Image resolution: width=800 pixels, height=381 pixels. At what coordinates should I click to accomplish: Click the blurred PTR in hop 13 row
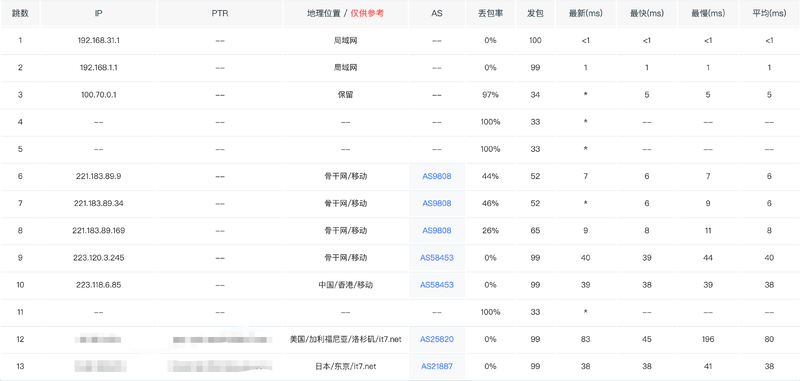pyautogui.click(x=219, y=366)
